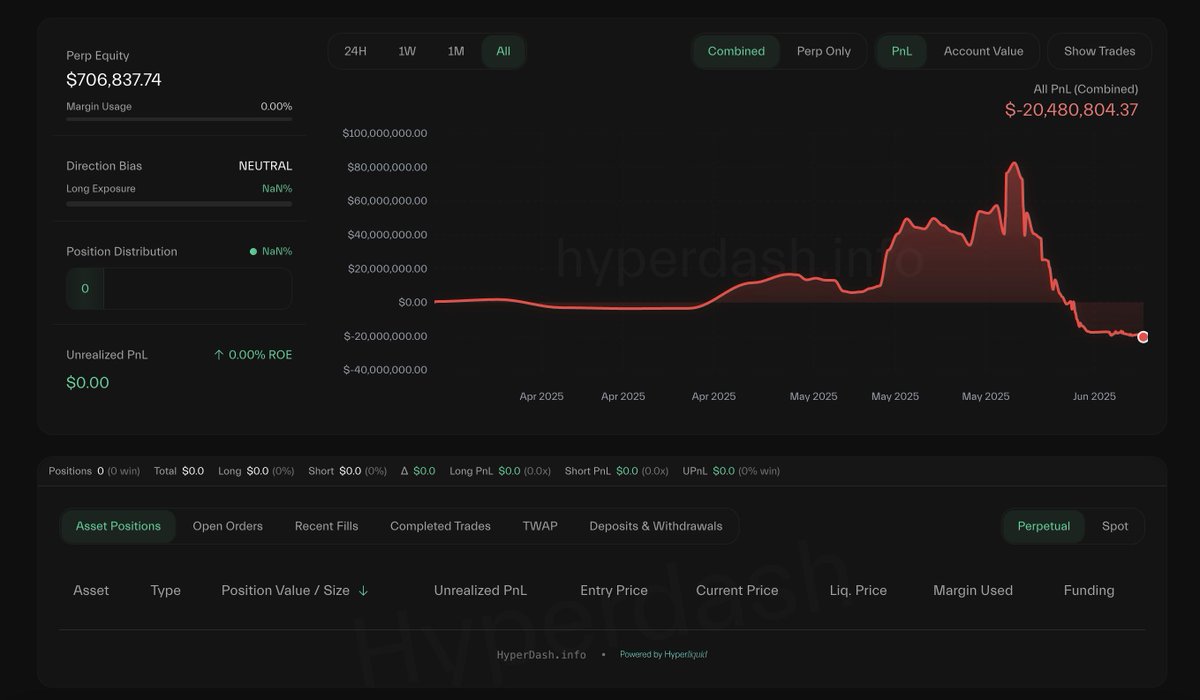Click the All PnL value $-20,480,804.37
Screen dimensions: 1200x700
point(1071,110)
